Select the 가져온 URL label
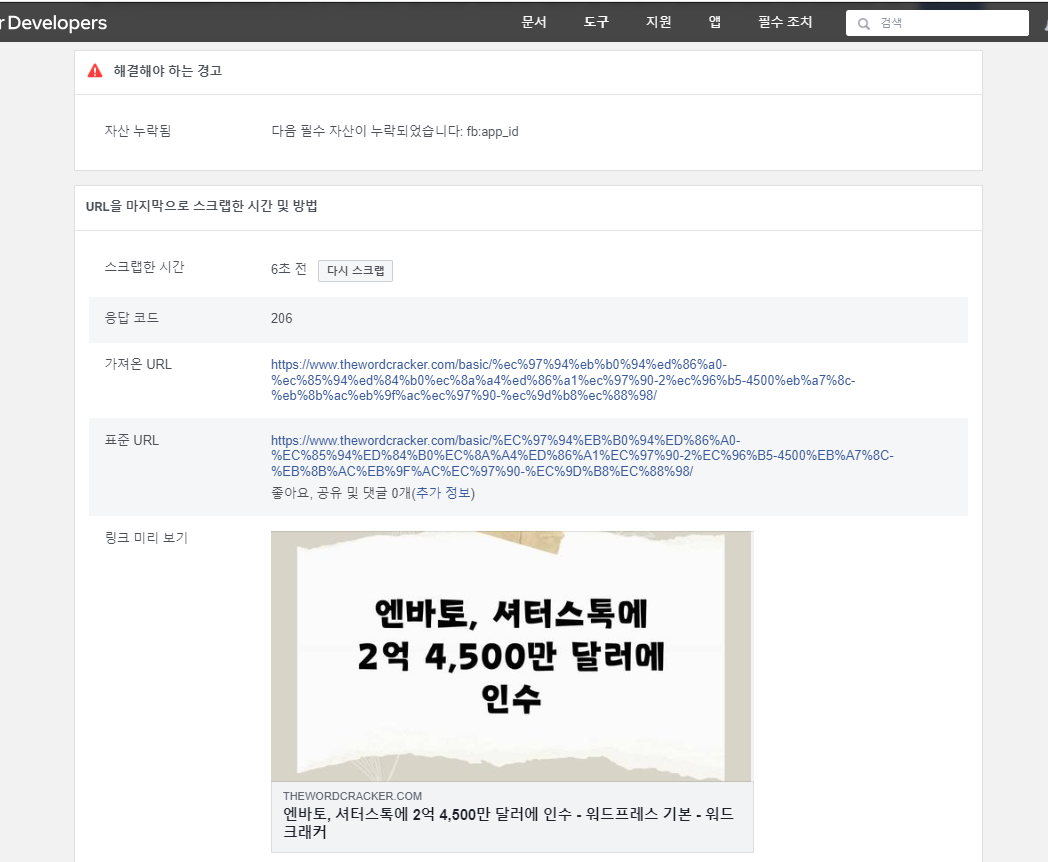Image resolution: width=1048 pixels, height=862 pixels. 138,364
